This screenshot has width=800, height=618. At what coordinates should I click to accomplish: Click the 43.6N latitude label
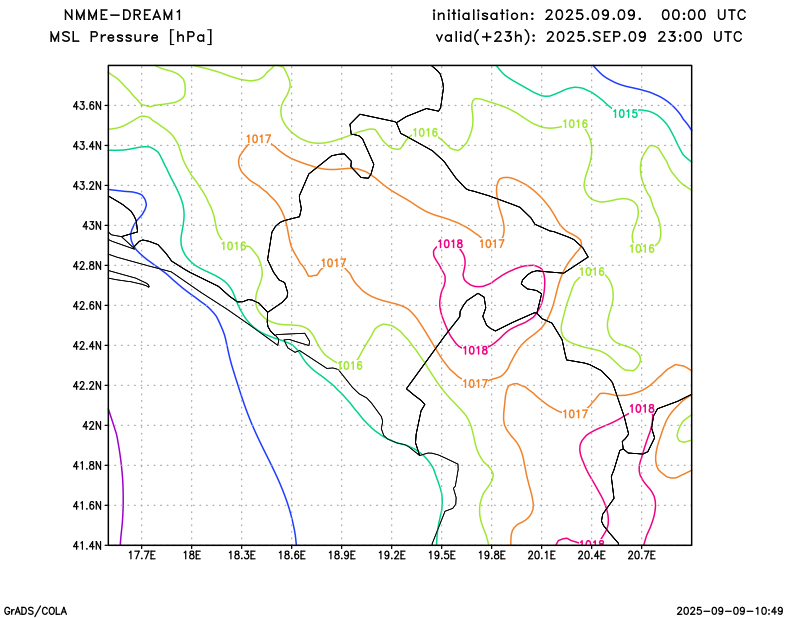point(87,106)
